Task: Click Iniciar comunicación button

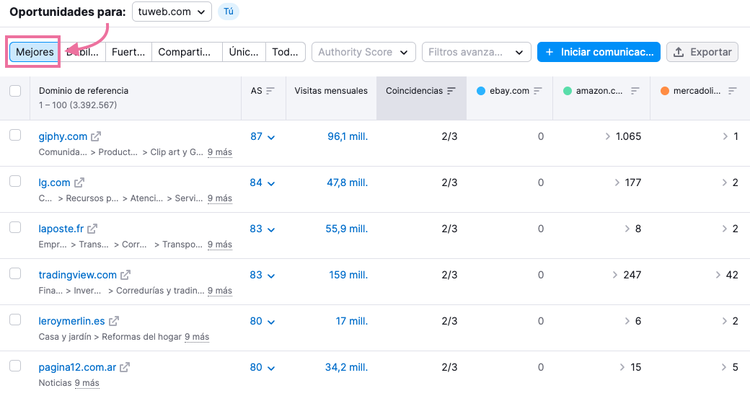Action: pos(599,52)
